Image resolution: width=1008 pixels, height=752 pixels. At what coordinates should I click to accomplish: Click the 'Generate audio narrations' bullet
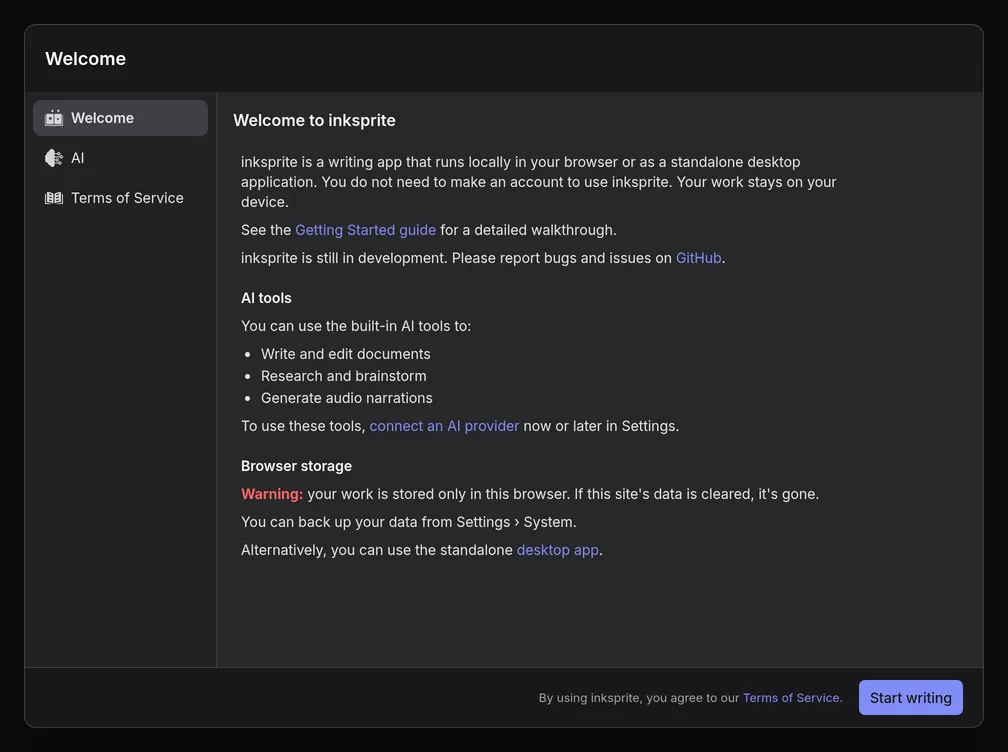click(346, 398)
